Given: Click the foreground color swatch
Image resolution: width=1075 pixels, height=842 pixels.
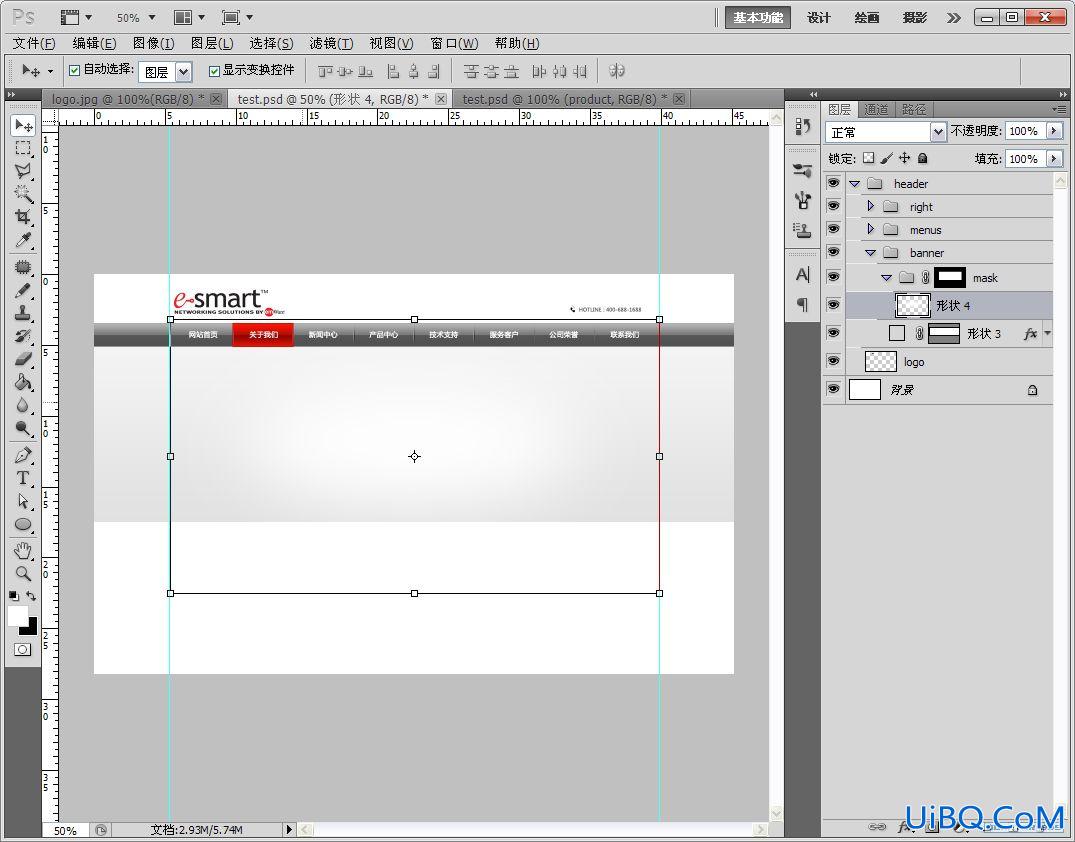Looking at the screenshot, I should coord(18,616).
